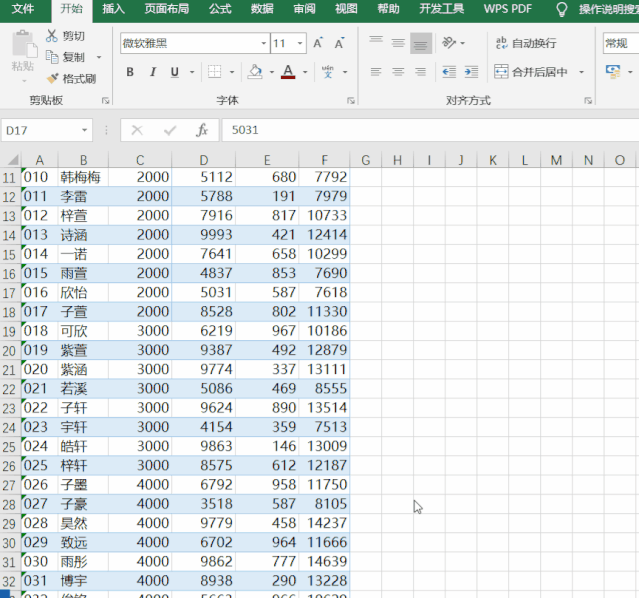Expand merge options dropdown arrow

(582, 73)
